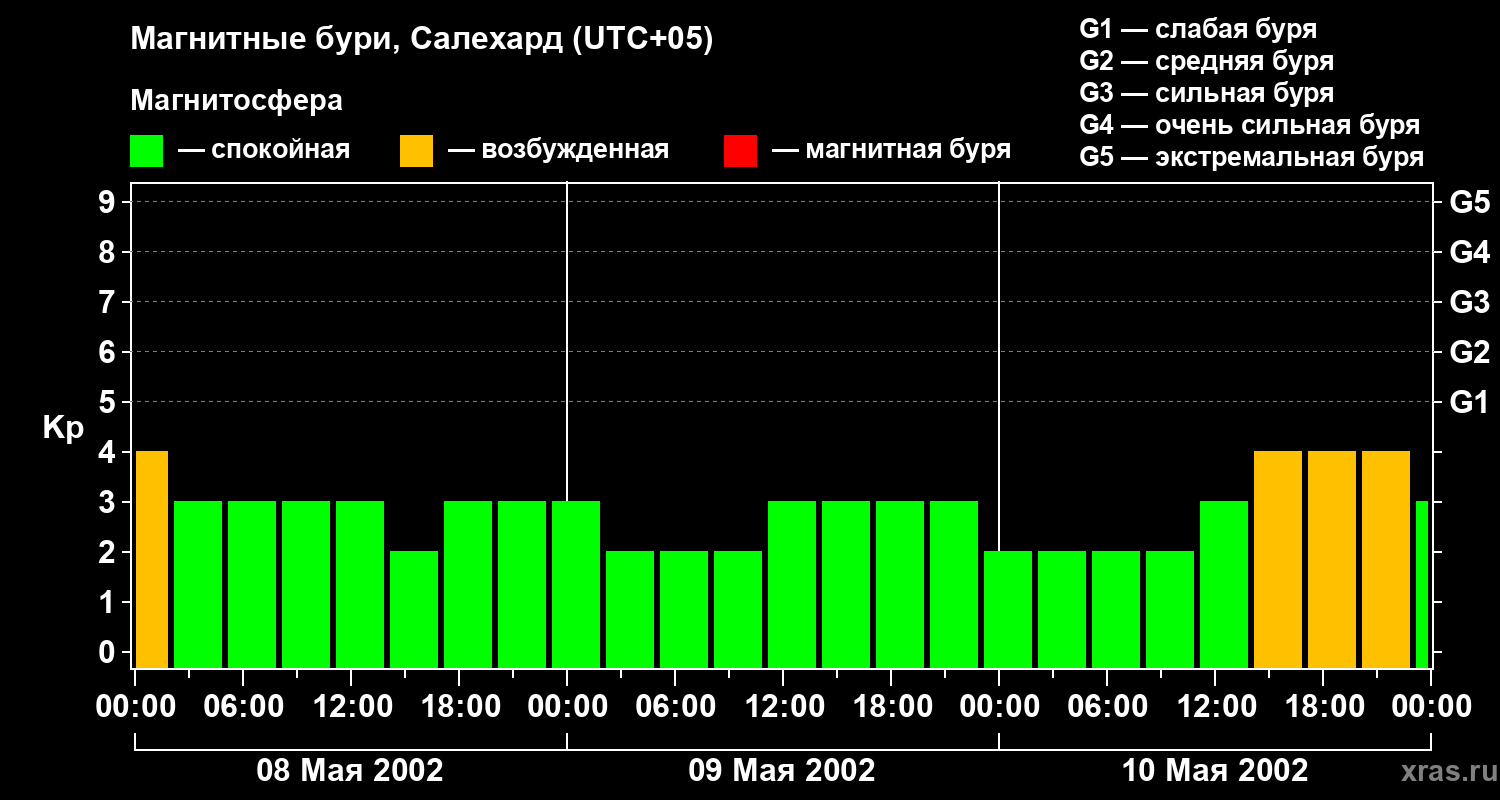Image resolution: width=1500 pixels, height=800 pixels.
Task: Click the 'G5' label on the right axis
Action: [x=1469, y=203]
